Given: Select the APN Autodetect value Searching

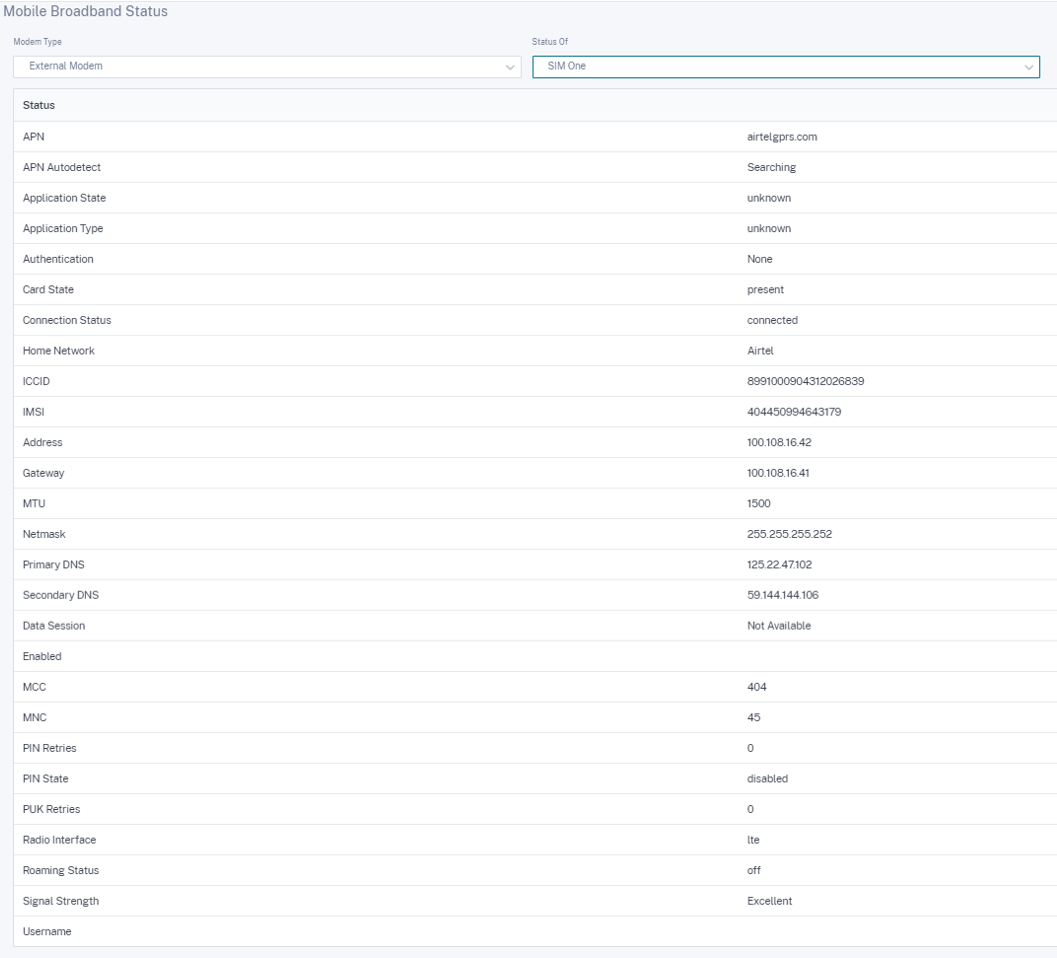Looking at the screenshot, I should [x=771, y=167].
